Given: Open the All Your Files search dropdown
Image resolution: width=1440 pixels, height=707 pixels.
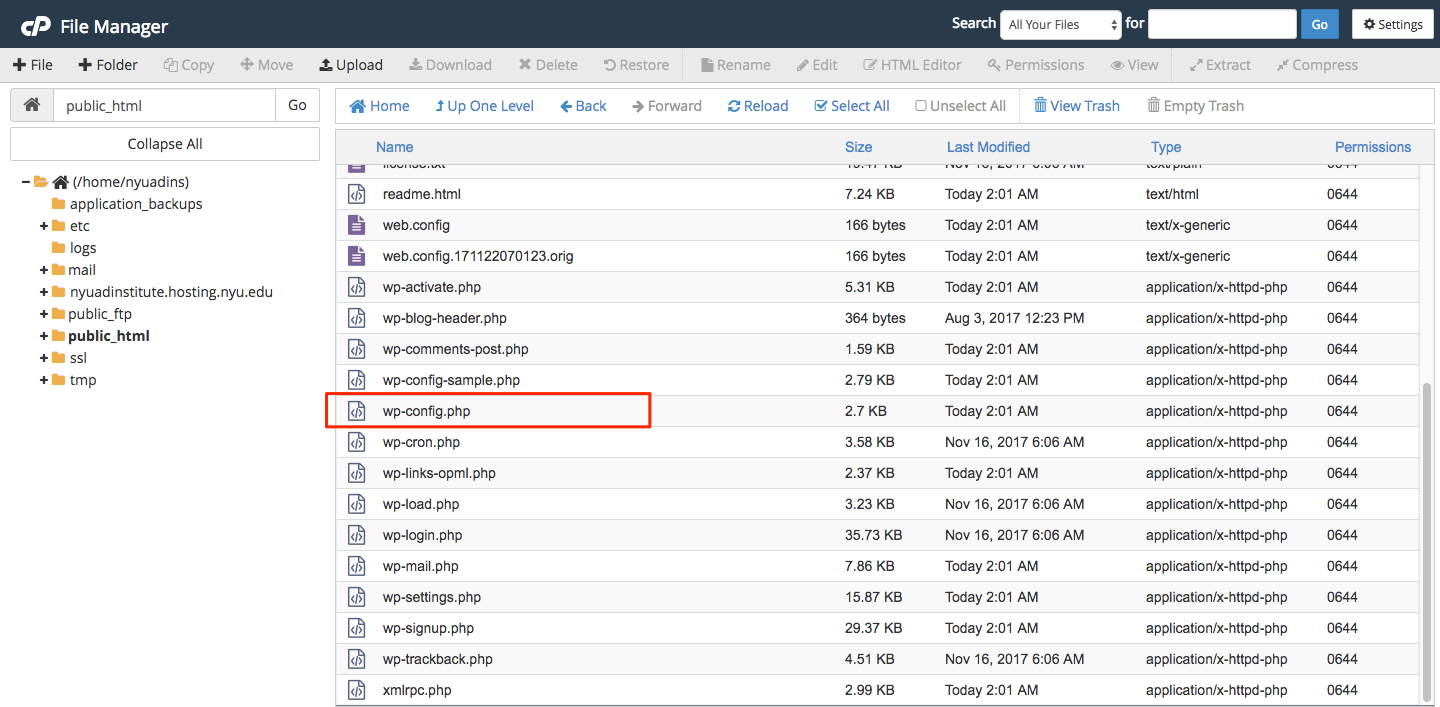Looking at the screenshot, I should [x=1061, y=25].
